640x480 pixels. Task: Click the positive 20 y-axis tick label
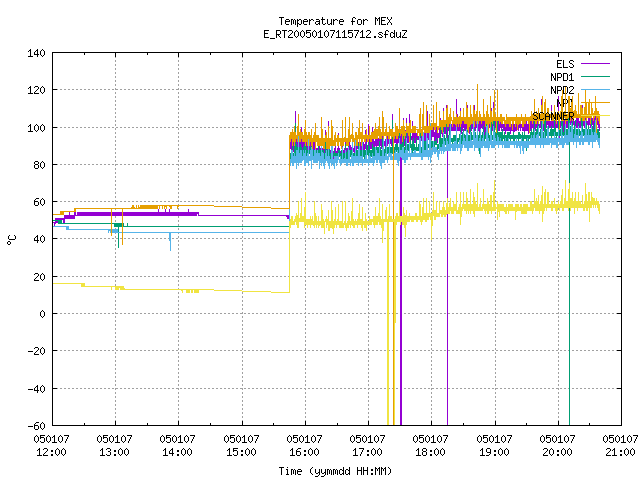[39, 277]
